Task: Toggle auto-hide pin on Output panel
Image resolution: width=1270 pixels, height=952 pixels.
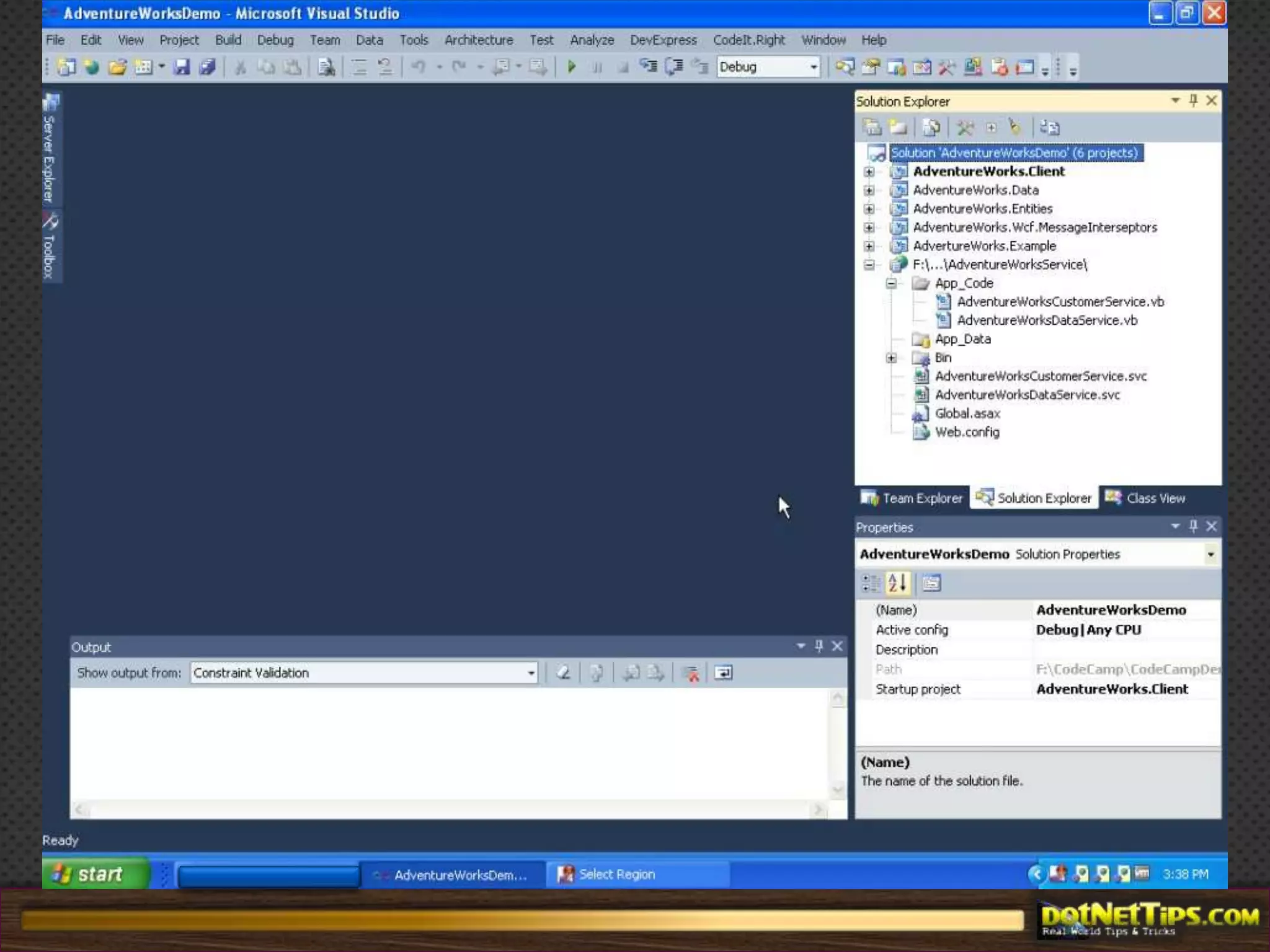Action: (819, 646)
